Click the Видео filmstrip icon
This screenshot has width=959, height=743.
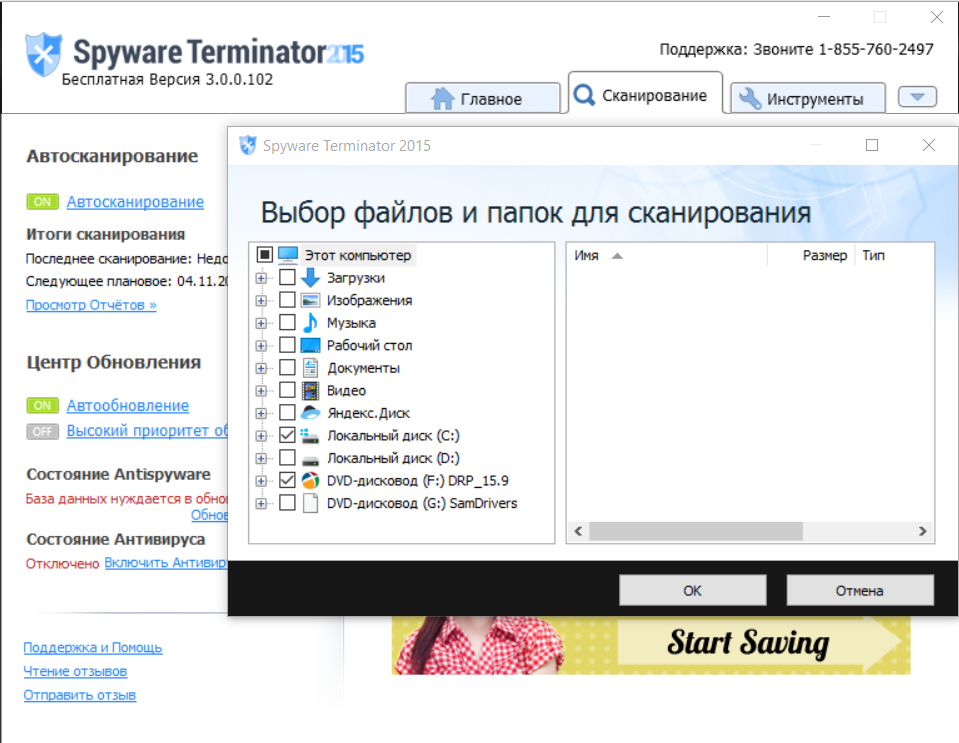311,390
